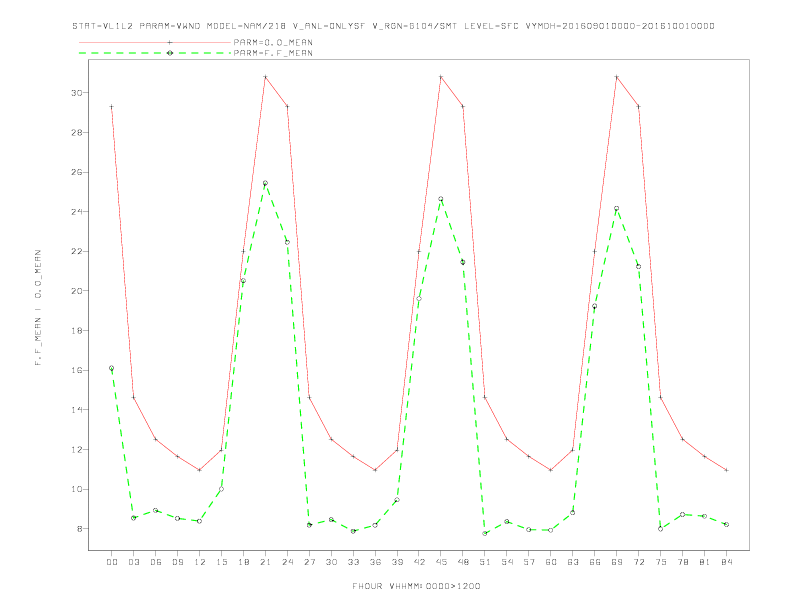Click y-axis tick label 20
The width and height of the screenshot is (792, 612).
coord(76,291)
